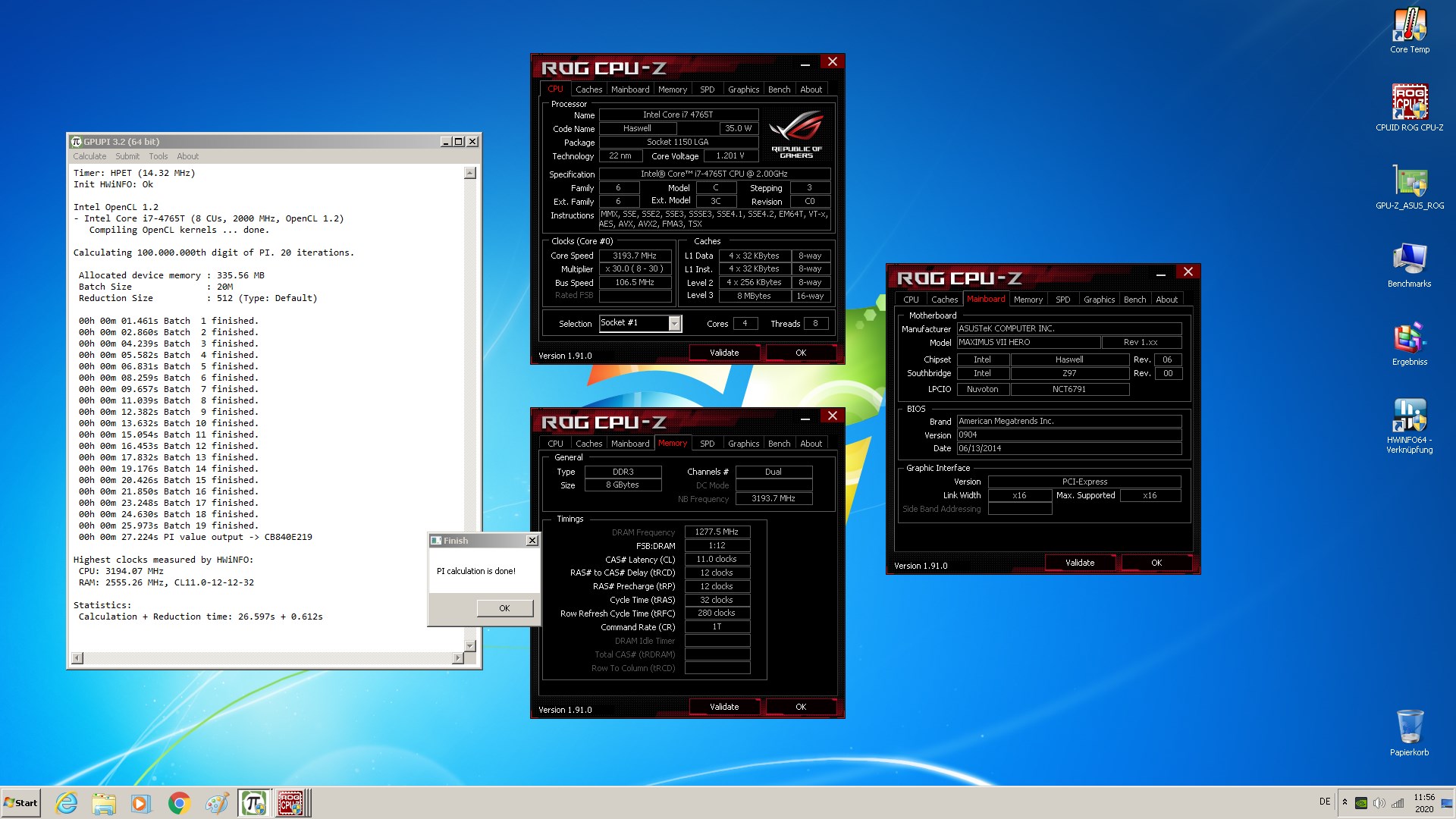
Task: Click the BIOS version 0904 field
Action: 1068,435
